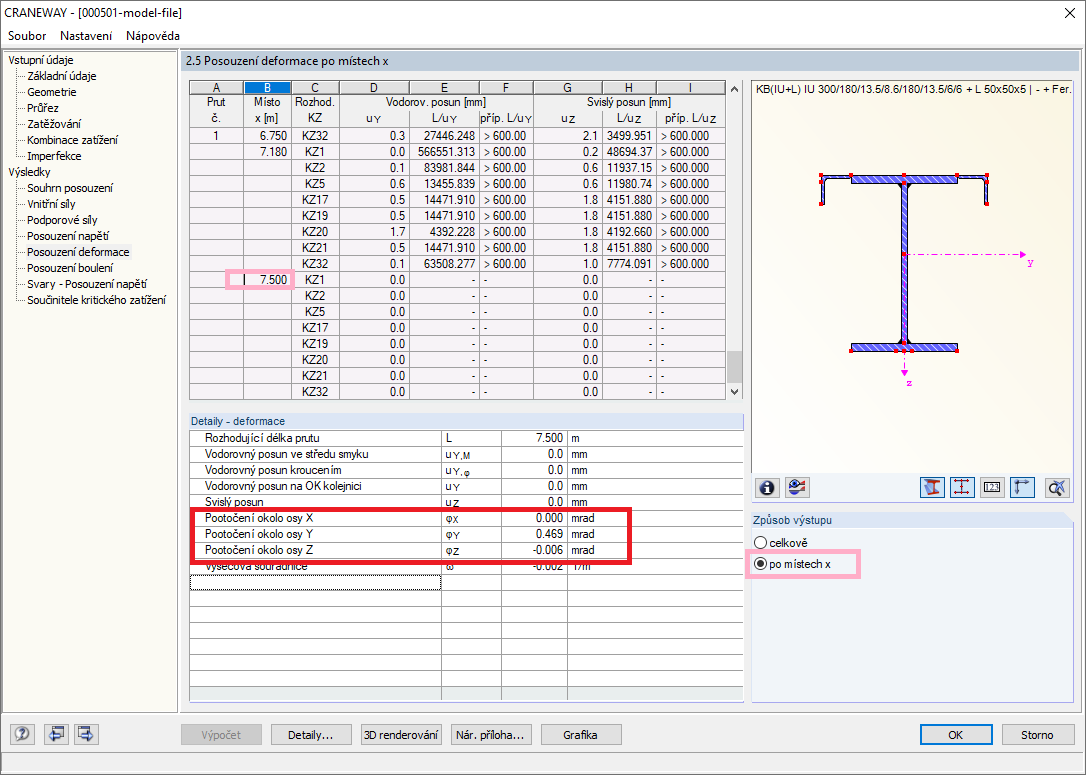
Task: Toggle the principal axes arrows icon
Action: [1022, 488]
